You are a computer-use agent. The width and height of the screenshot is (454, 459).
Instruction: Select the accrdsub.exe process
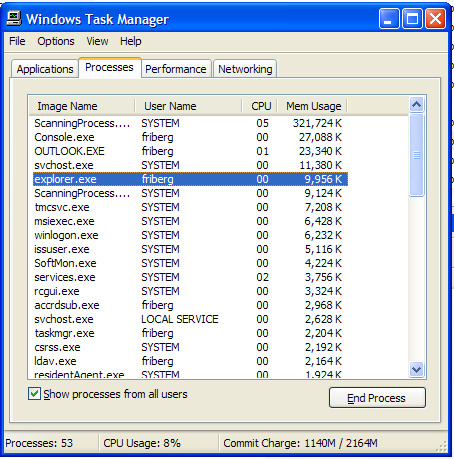(190, 305)
